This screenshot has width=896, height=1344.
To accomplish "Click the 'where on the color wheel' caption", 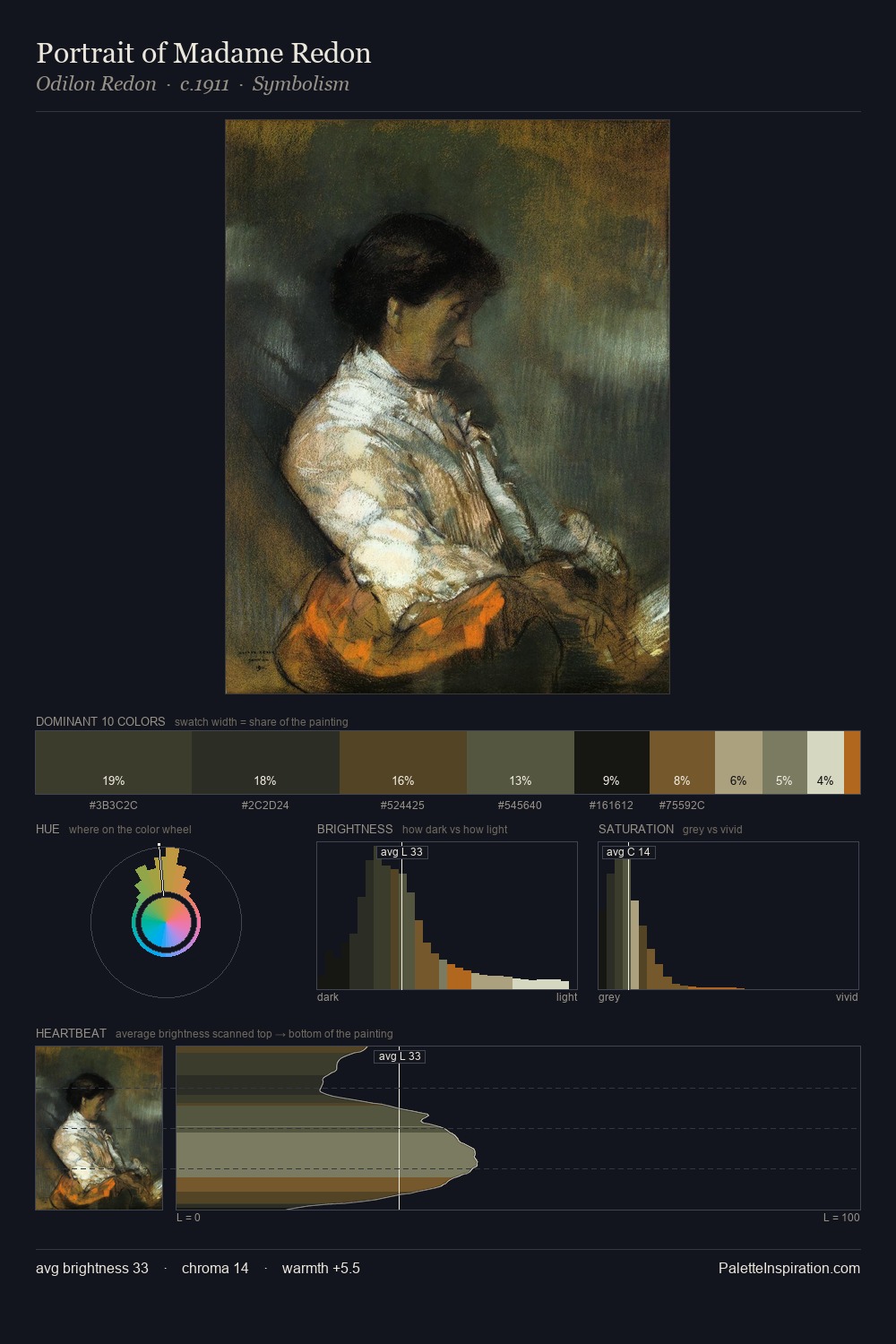I will (130, 829).
